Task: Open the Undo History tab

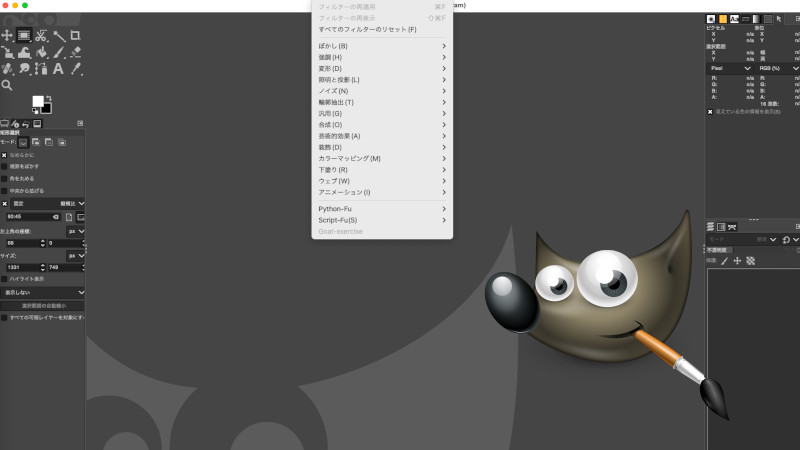Action: 26,123
